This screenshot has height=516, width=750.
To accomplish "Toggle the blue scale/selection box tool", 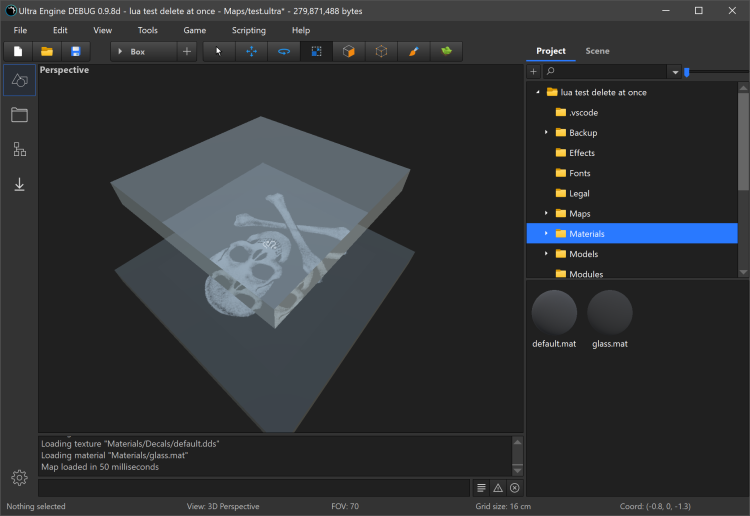I will tap(316, 51).
